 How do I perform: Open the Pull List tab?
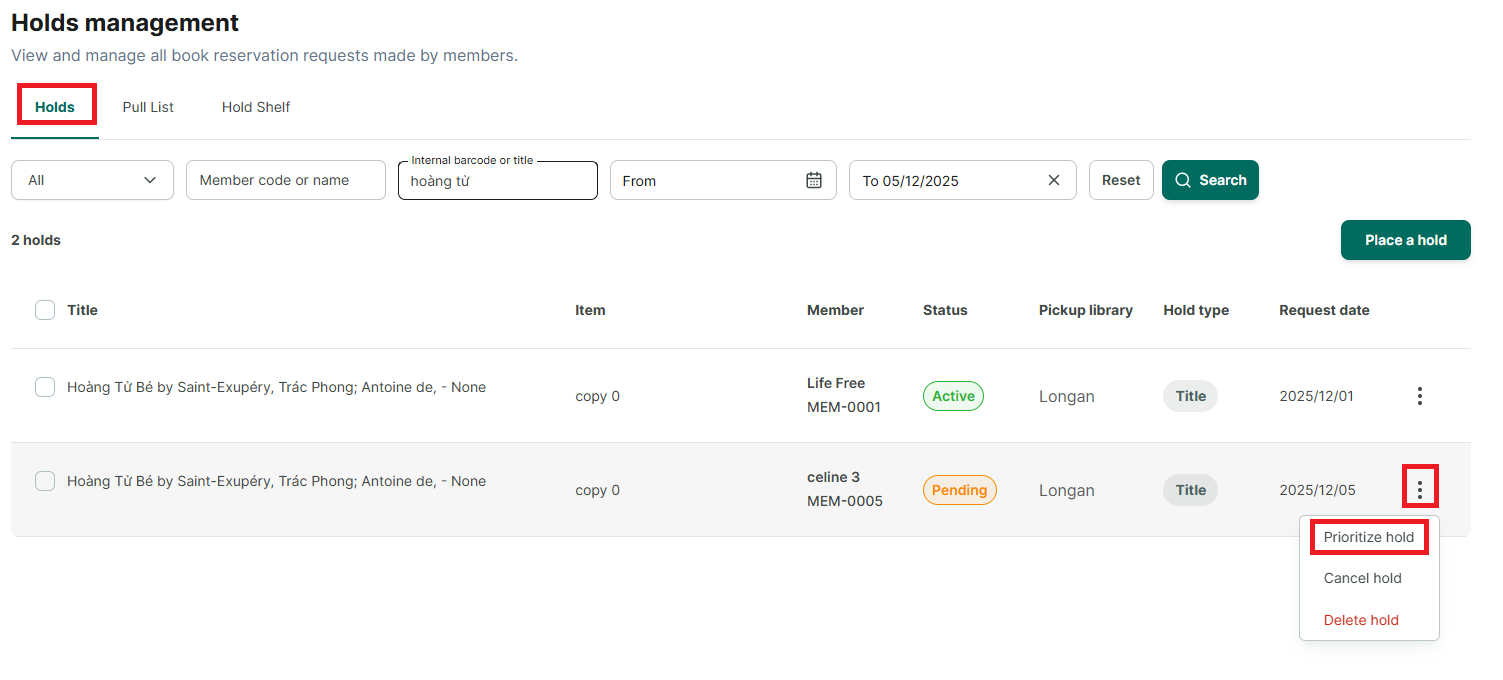(x=148, y=107)
